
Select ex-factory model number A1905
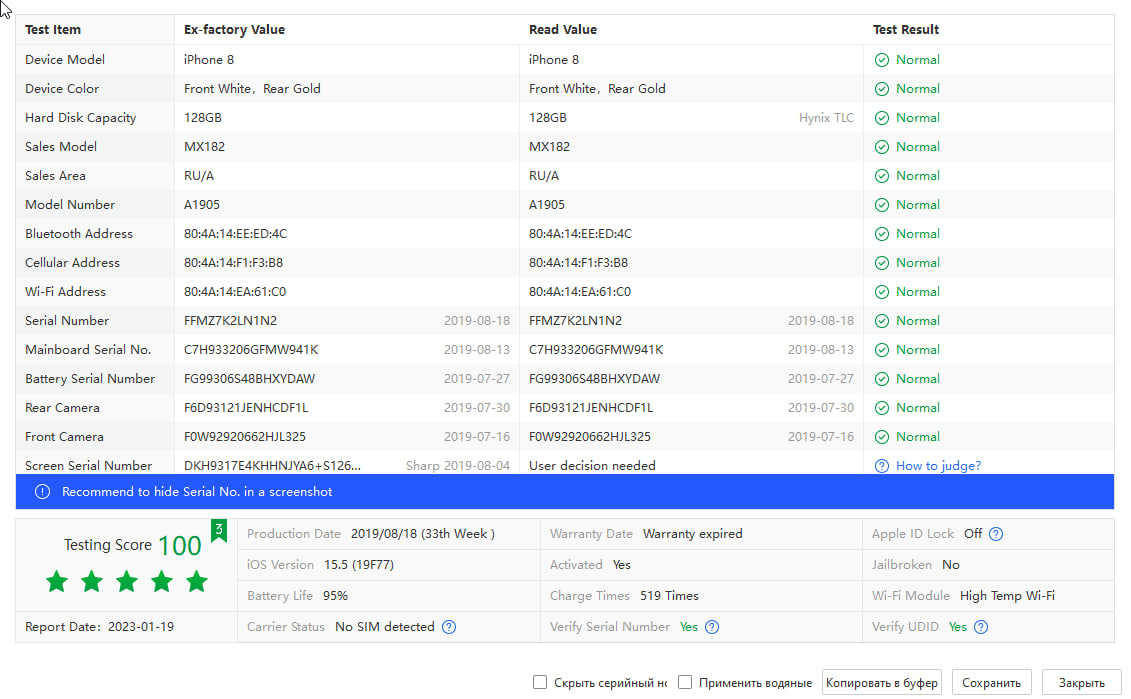[x=202, y=205]
